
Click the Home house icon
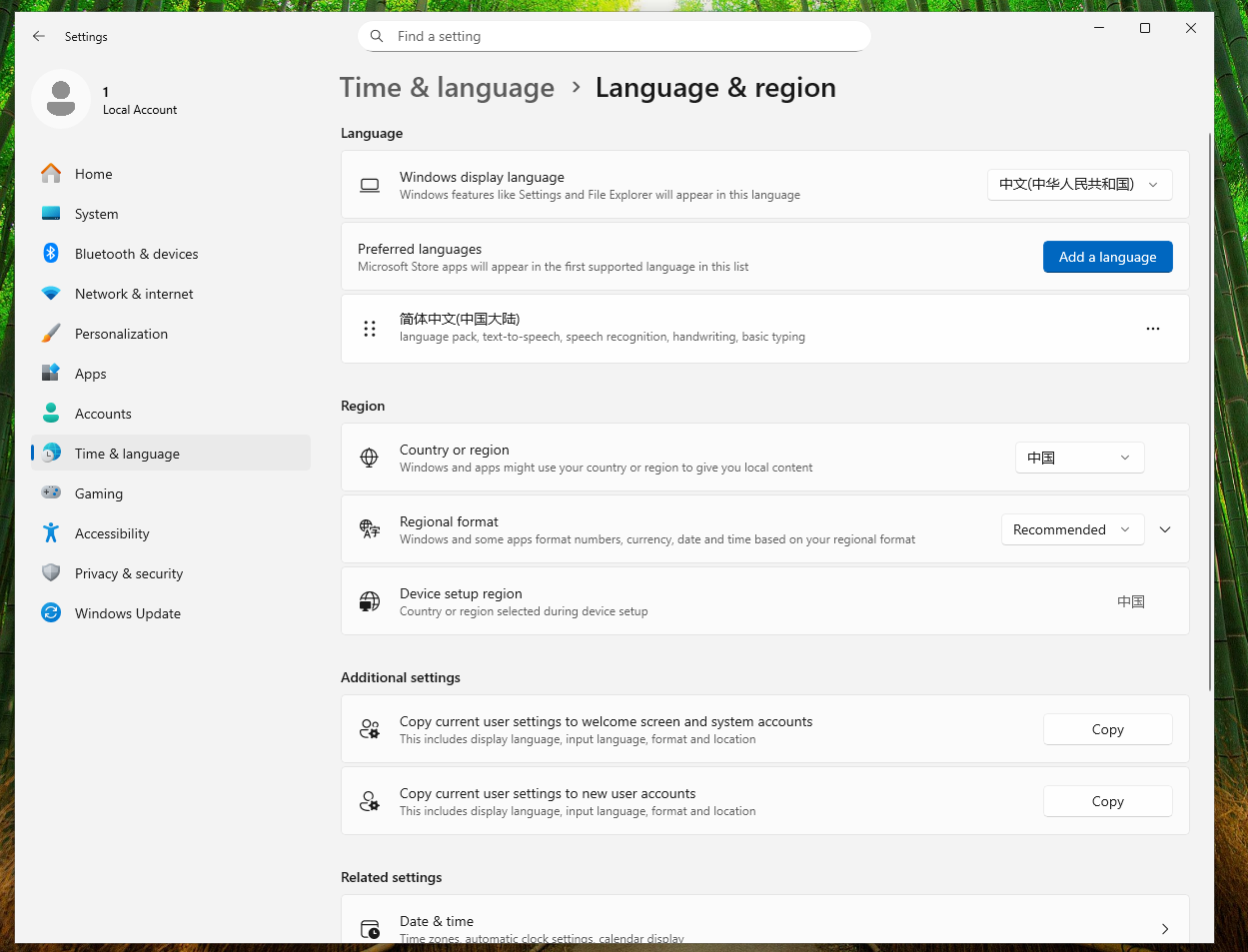coord(51,174)
